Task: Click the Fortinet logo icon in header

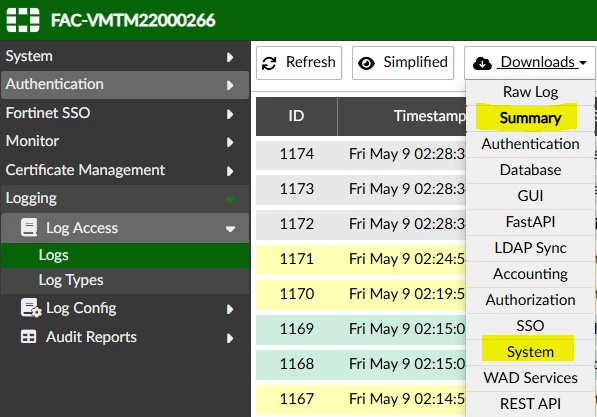Action: coord(23,20)
